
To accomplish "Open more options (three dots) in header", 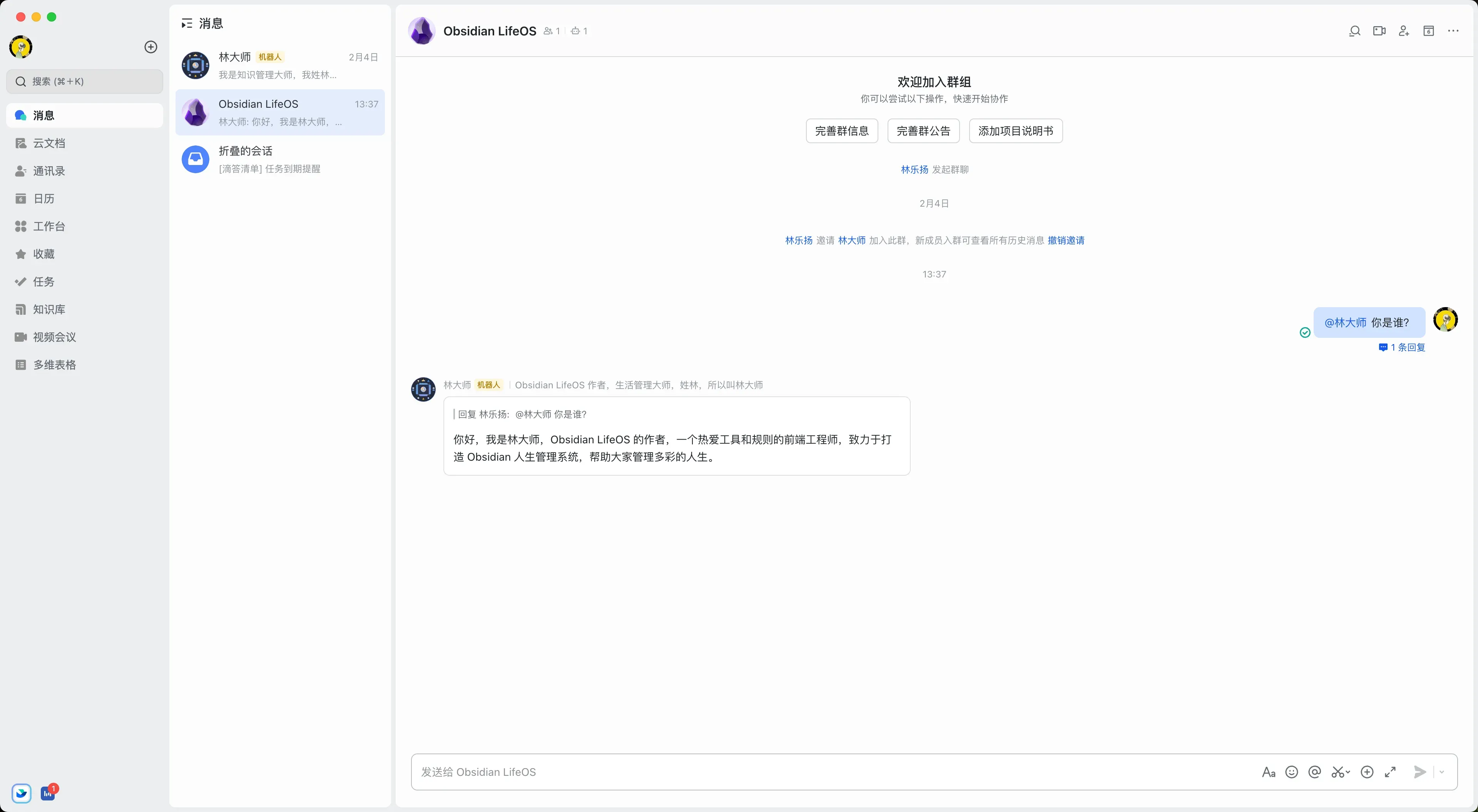I will tap(1453, 31).
